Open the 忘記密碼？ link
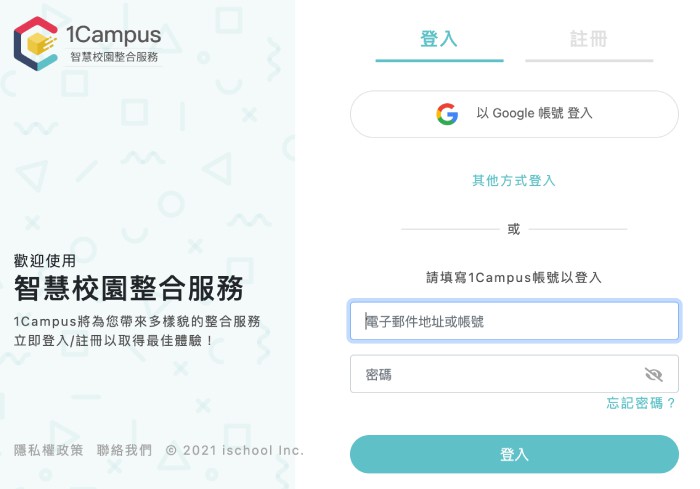This screenshot has width=700, height=489. pos(642,403)
